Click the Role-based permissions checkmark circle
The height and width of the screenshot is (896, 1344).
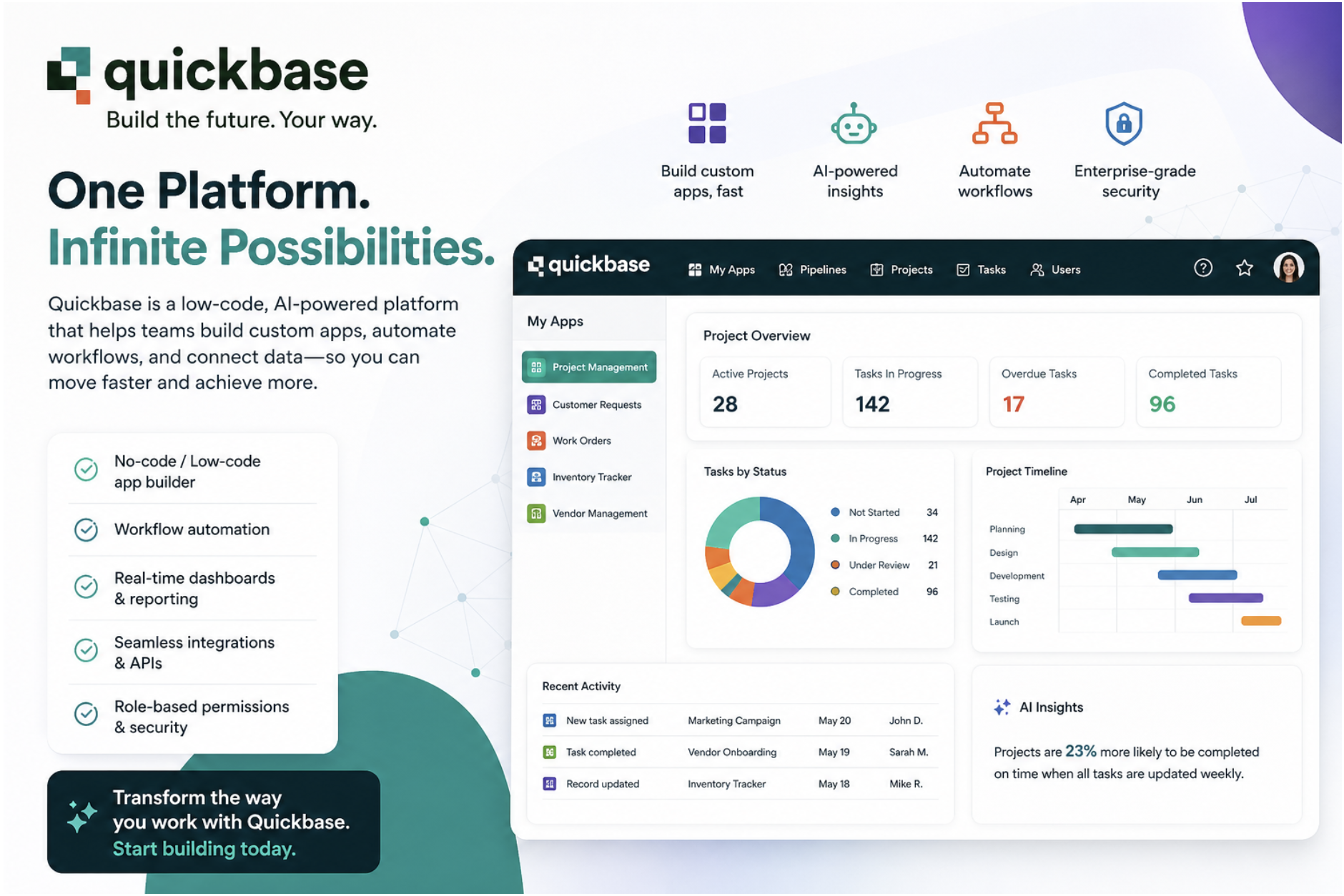click(87, 714)
